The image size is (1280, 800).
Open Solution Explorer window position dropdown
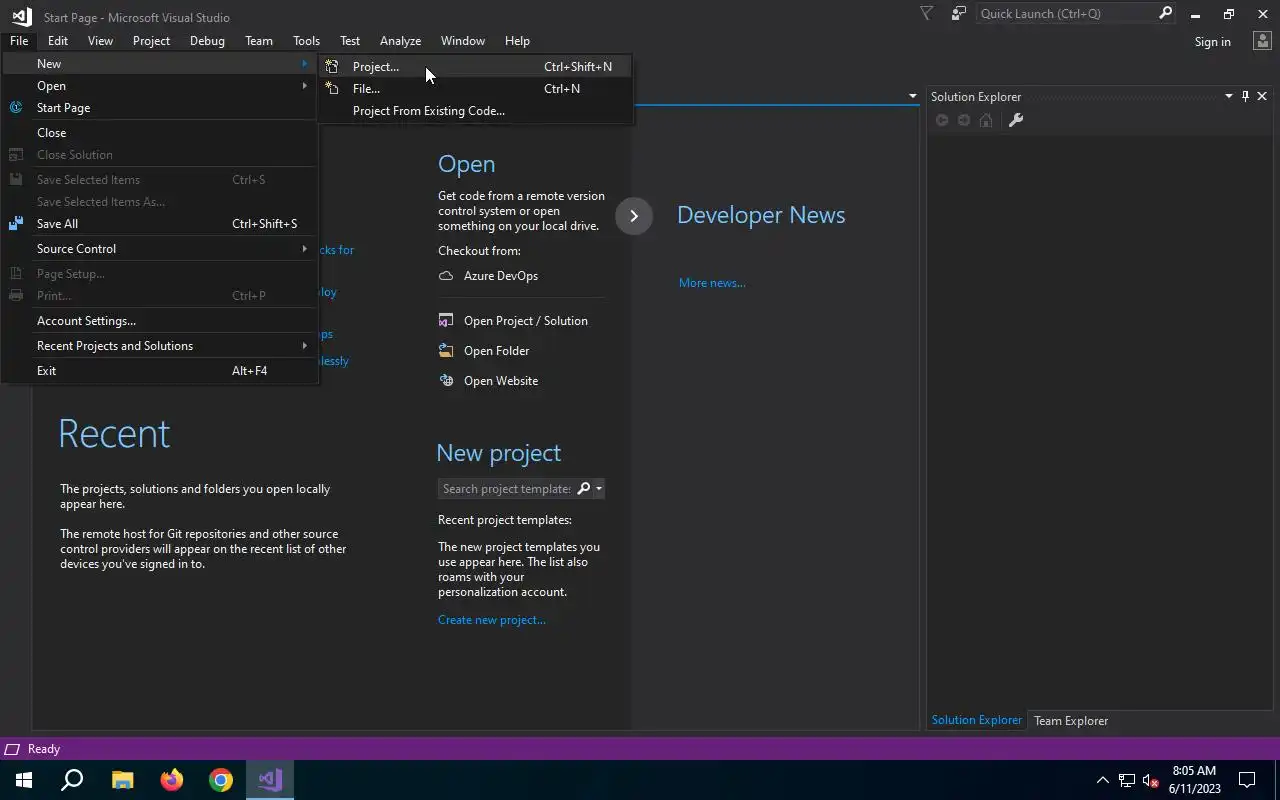(x=1229, y=96)
